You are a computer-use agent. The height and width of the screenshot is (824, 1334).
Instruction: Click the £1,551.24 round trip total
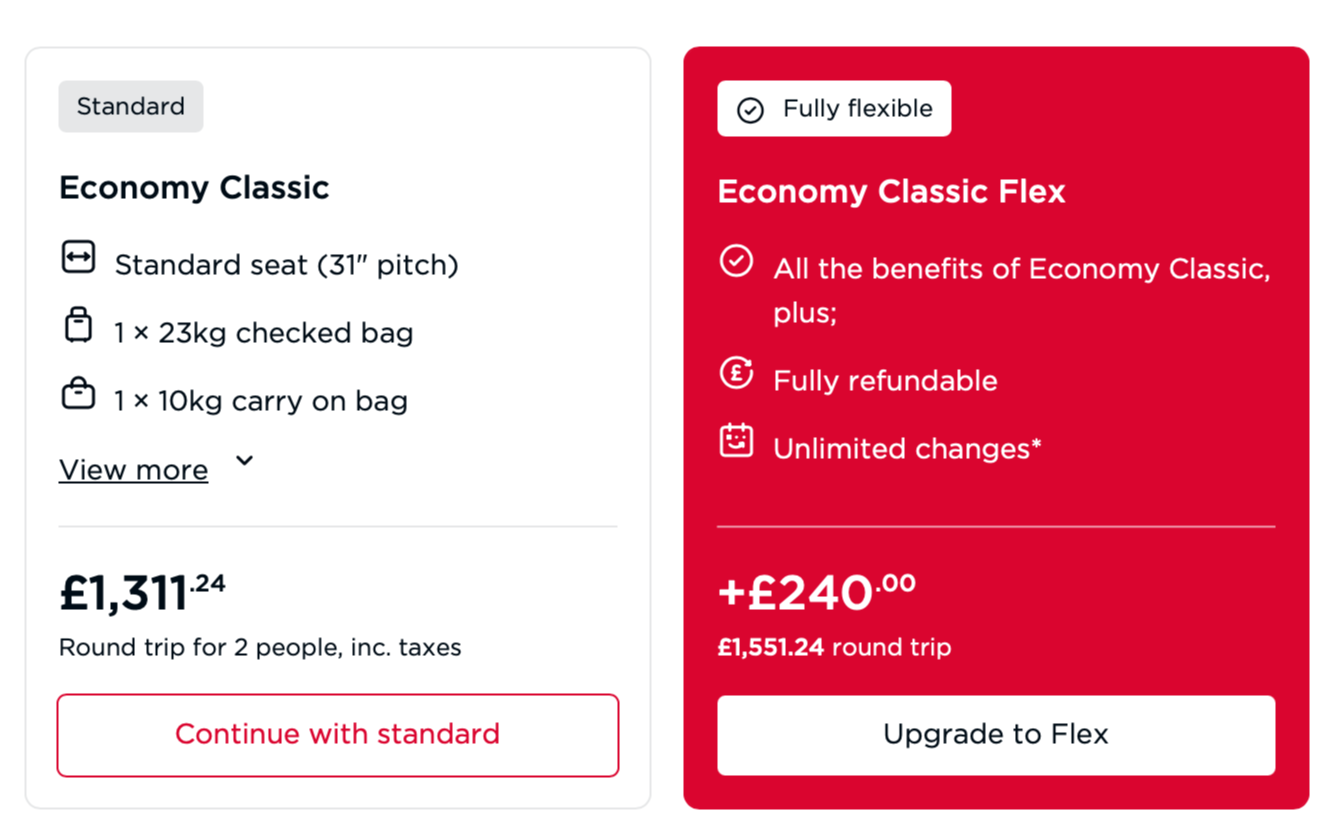click(834, 648)
